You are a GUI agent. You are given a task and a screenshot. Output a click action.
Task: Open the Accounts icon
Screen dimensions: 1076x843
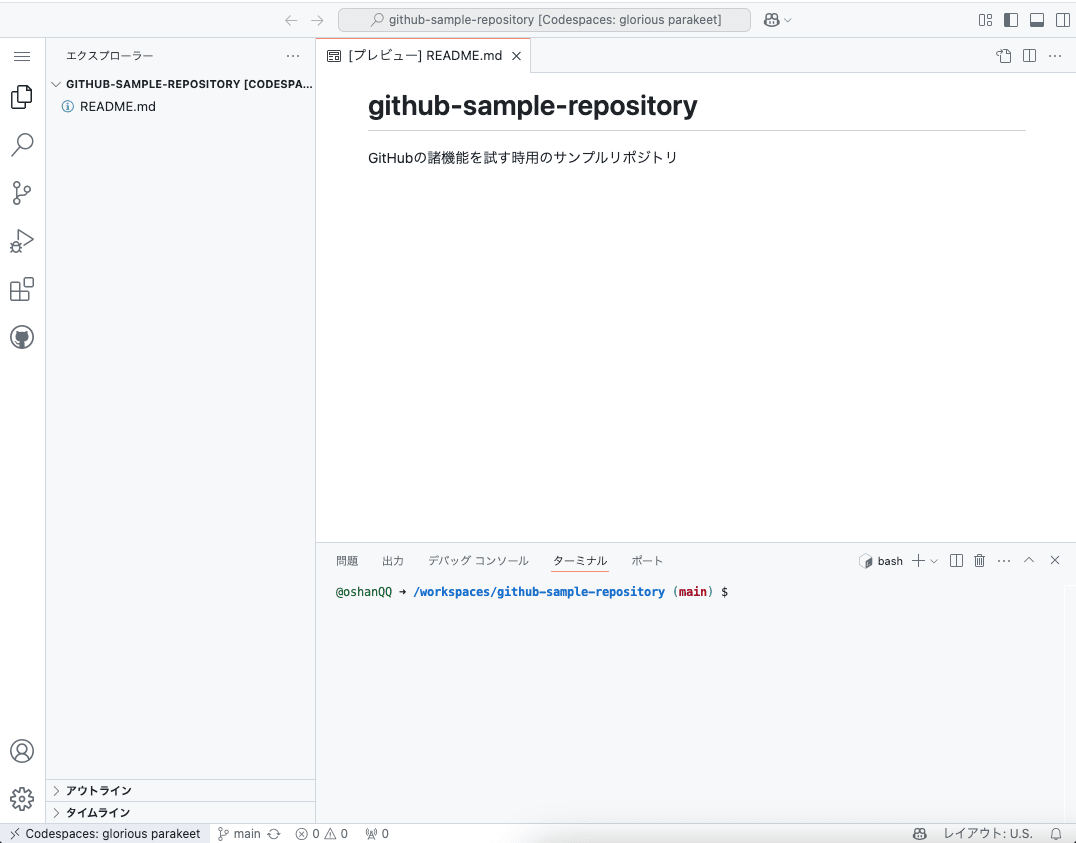(22, 751)
